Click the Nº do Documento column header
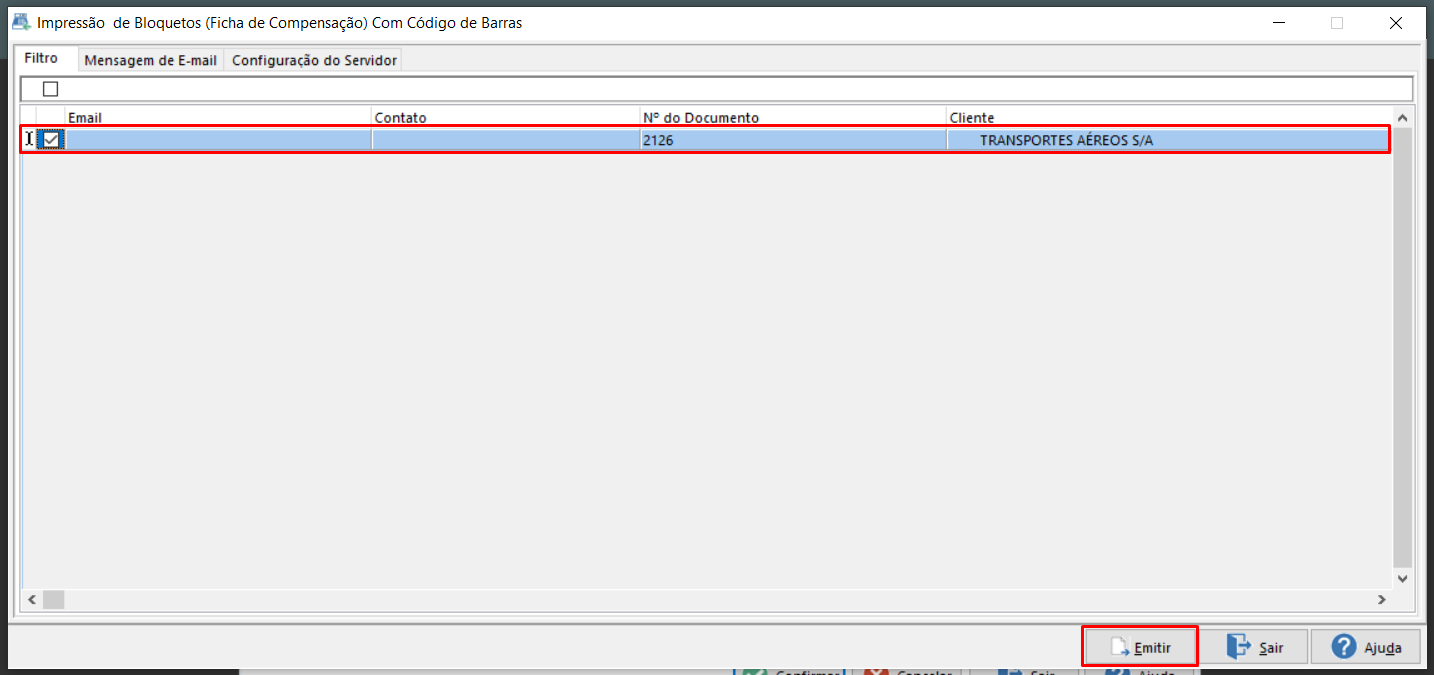The width and height of the screenshot is (1434, 675). pyautogui.click(x=793, y=117)
